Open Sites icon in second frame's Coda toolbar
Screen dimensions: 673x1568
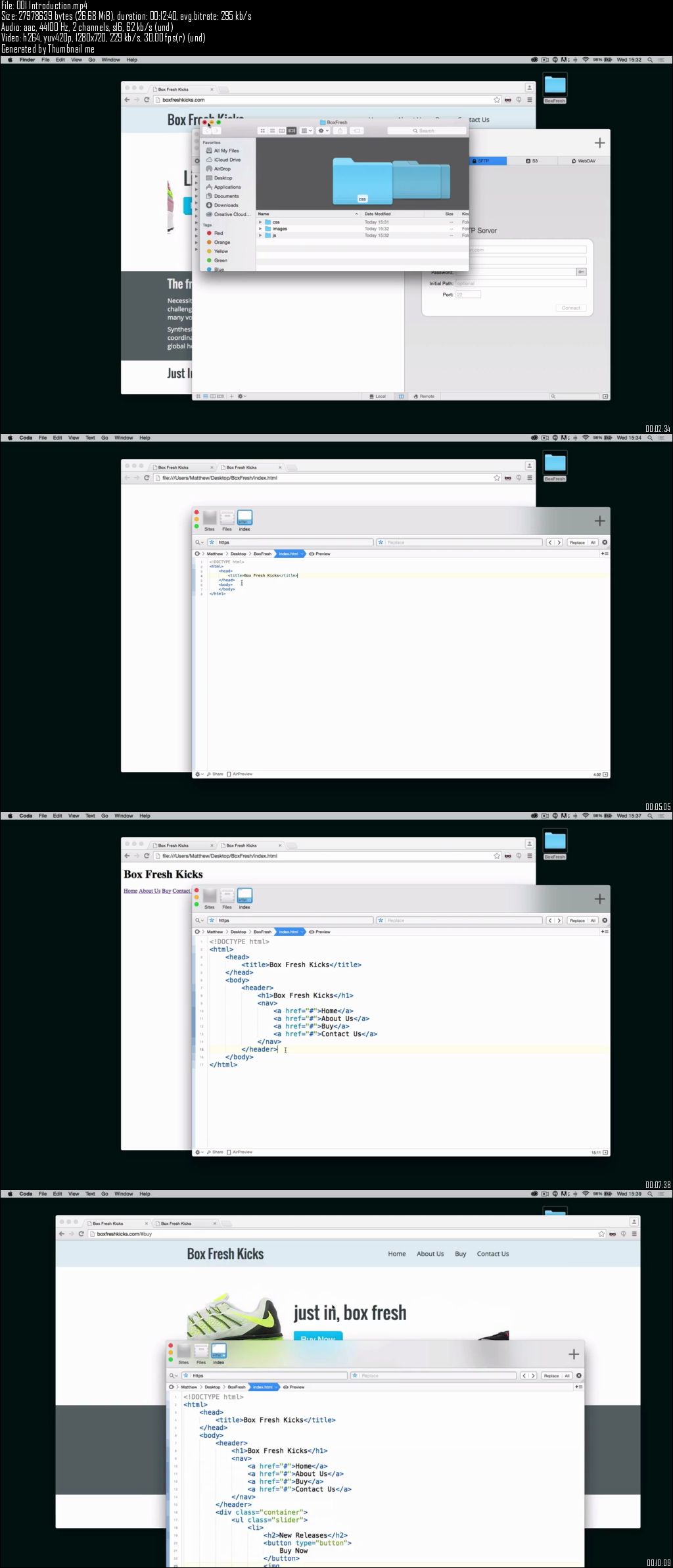(x=210, y=521)
